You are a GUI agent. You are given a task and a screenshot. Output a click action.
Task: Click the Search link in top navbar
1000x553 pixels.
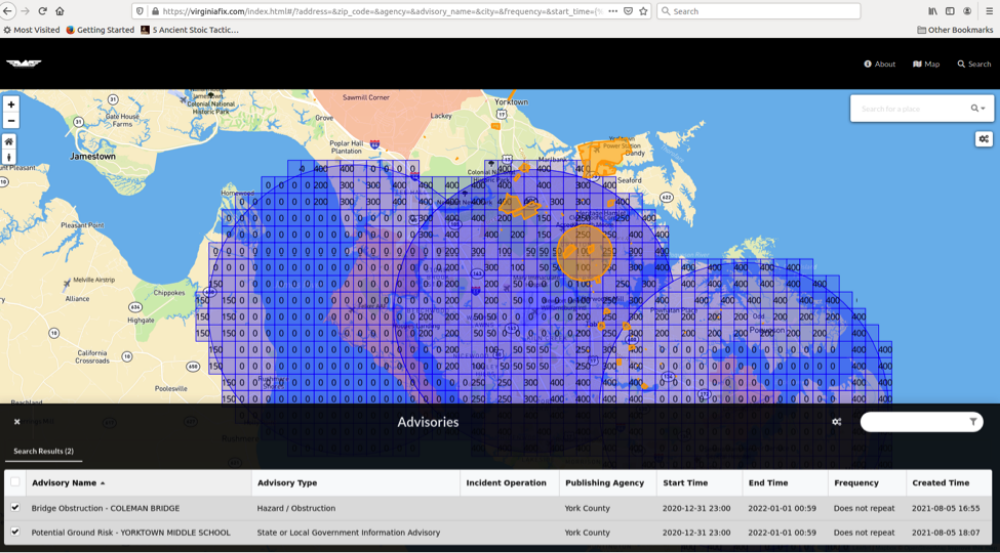pyautogui.click(x=974, y=64)
